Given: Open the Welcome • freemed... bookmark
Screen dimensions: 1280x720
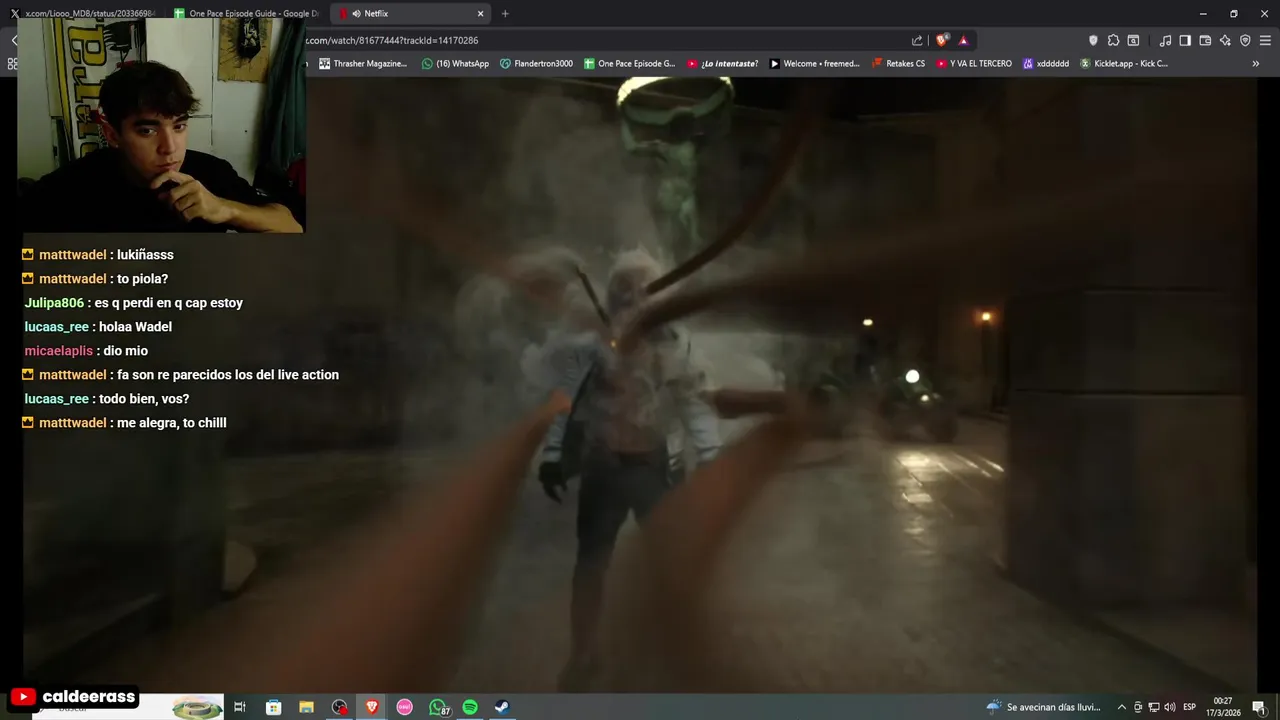Looking at the screenshot, I should 815,64.
